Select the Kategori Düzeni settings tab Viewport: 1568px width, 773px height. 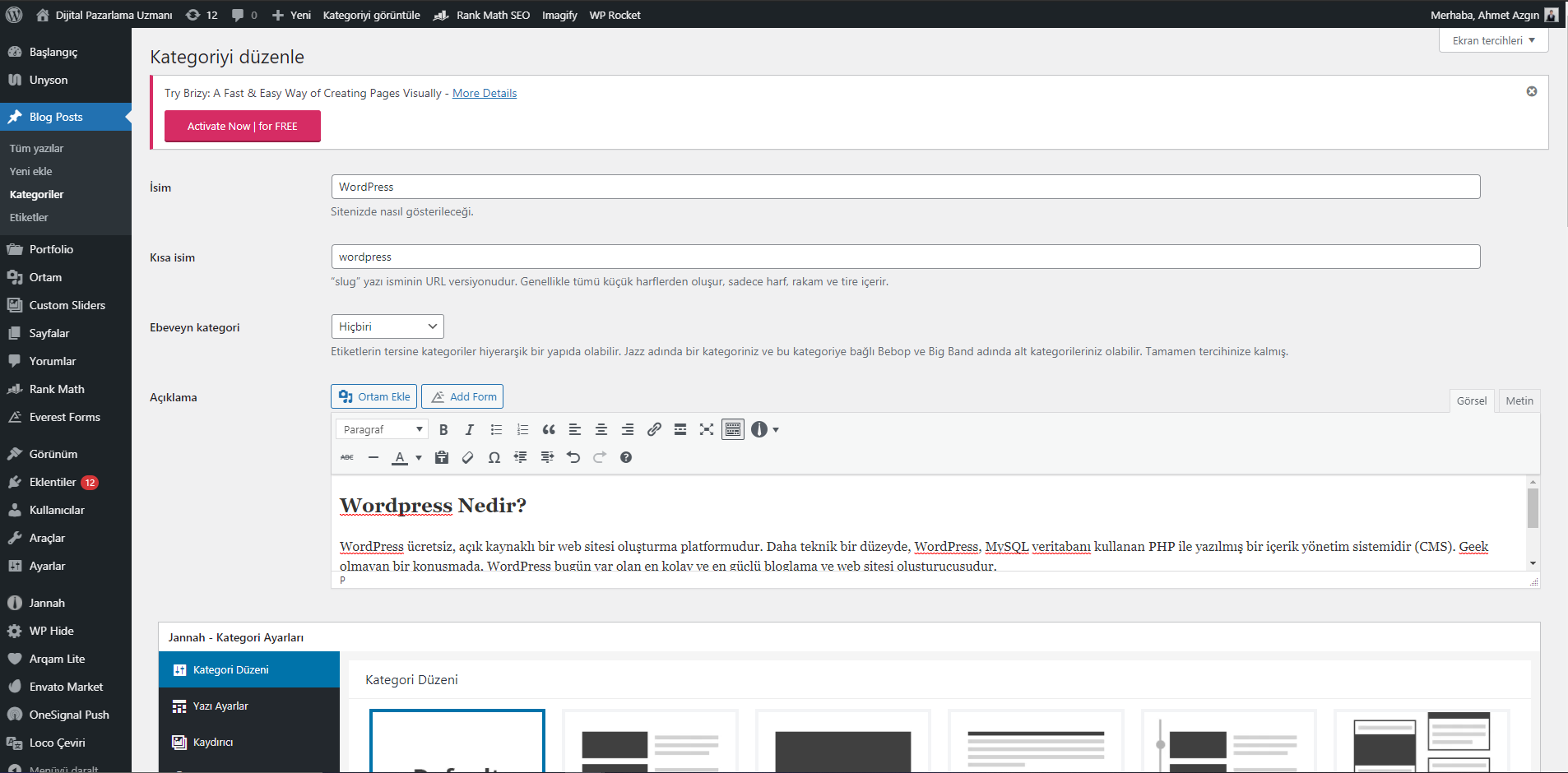249,669
